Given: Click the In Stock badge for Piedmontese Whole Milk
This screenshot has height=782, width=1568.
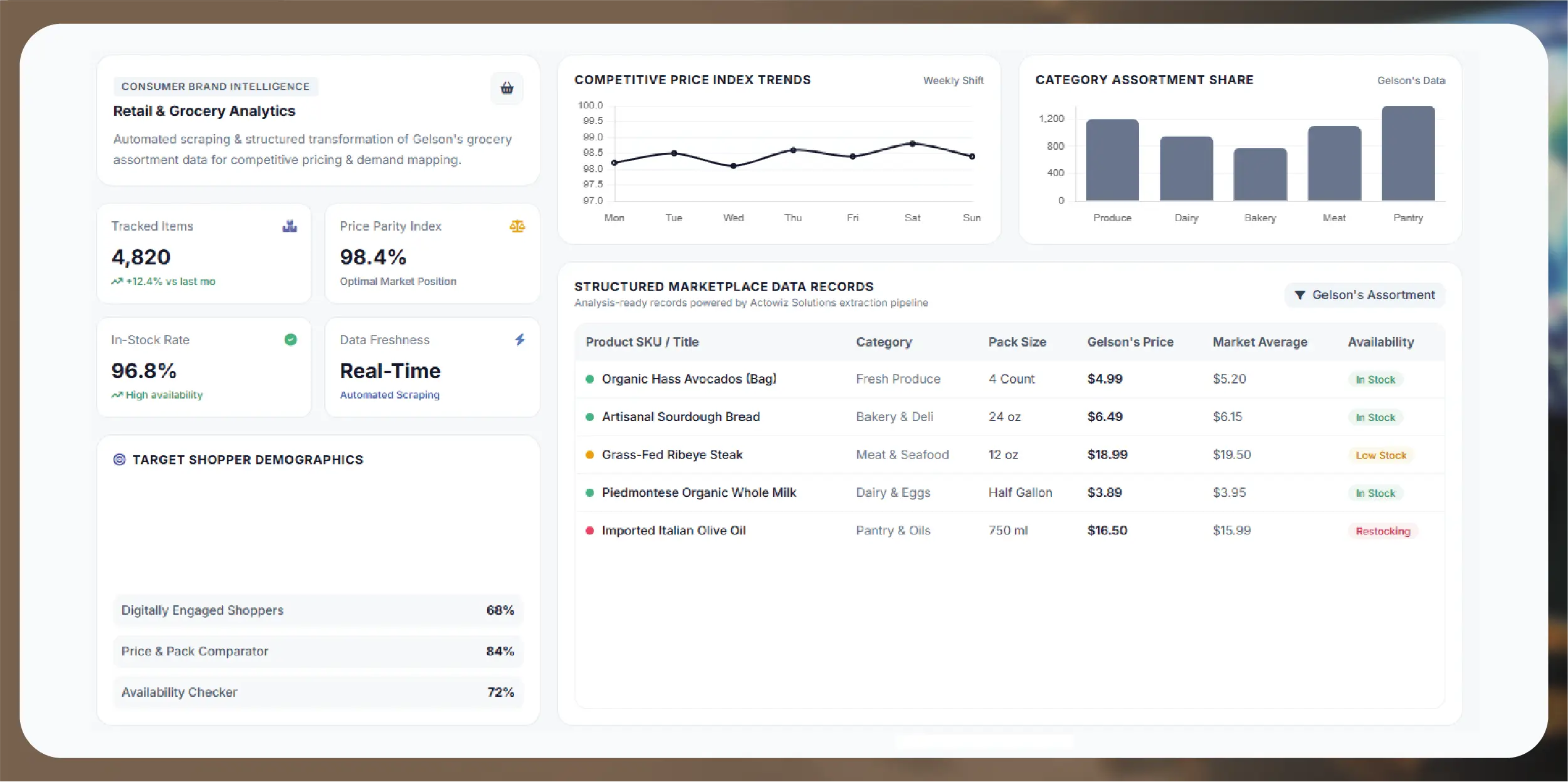Looking at the screenshot, I should point(1376,493).
